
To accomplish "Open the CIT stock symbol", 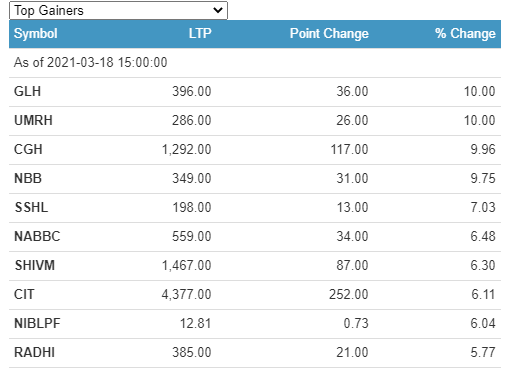I will point(24,294).
